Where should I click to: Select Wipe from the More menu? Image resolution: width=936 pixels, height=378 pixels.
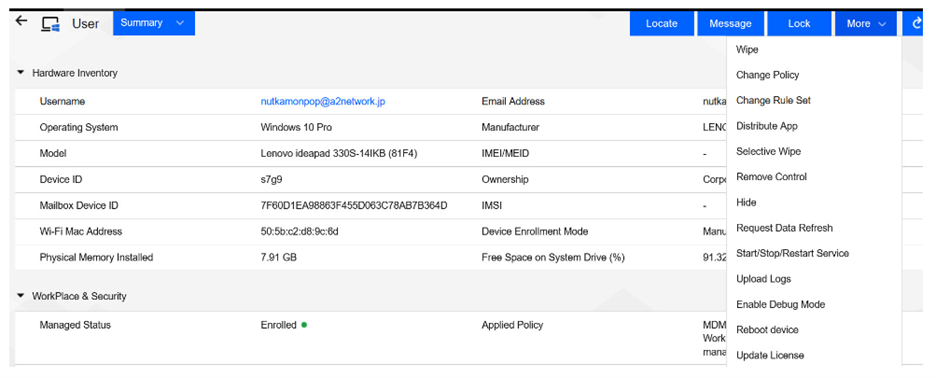point(747,50)
